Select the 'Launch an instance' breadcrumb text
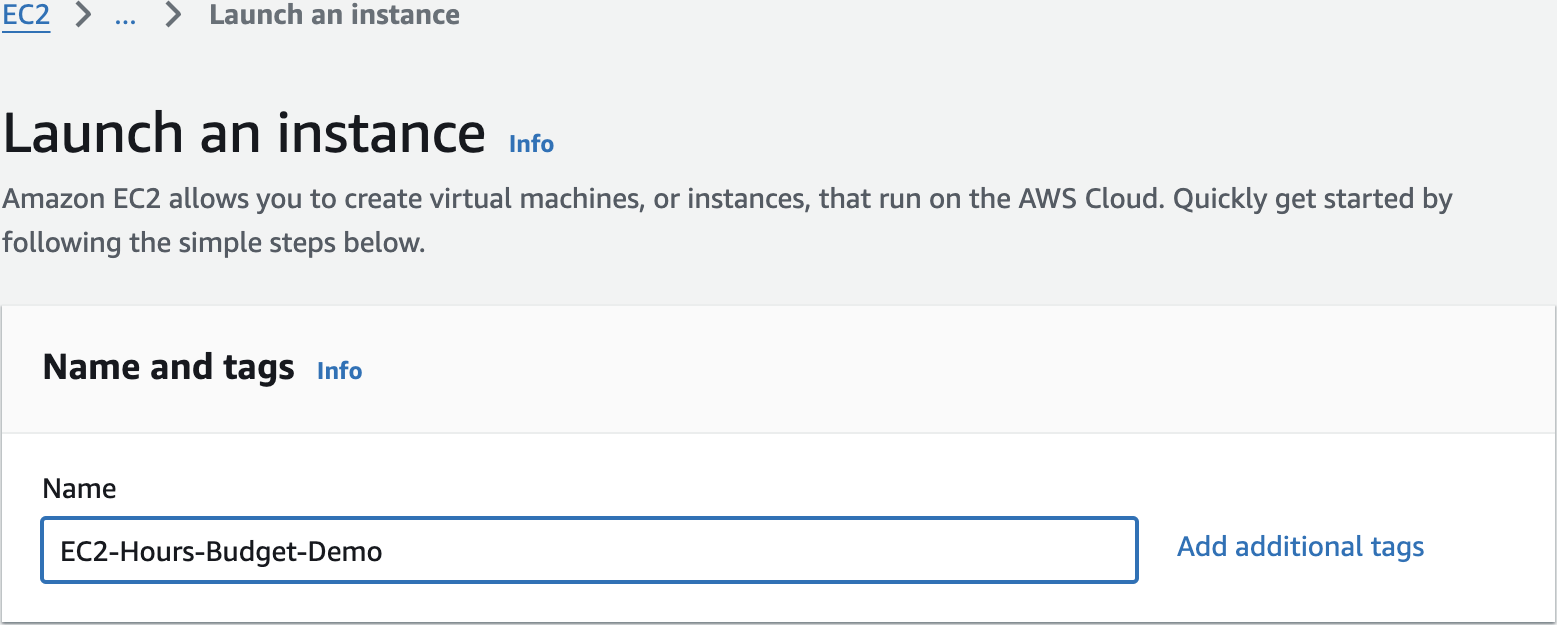 tap(334, 16)
